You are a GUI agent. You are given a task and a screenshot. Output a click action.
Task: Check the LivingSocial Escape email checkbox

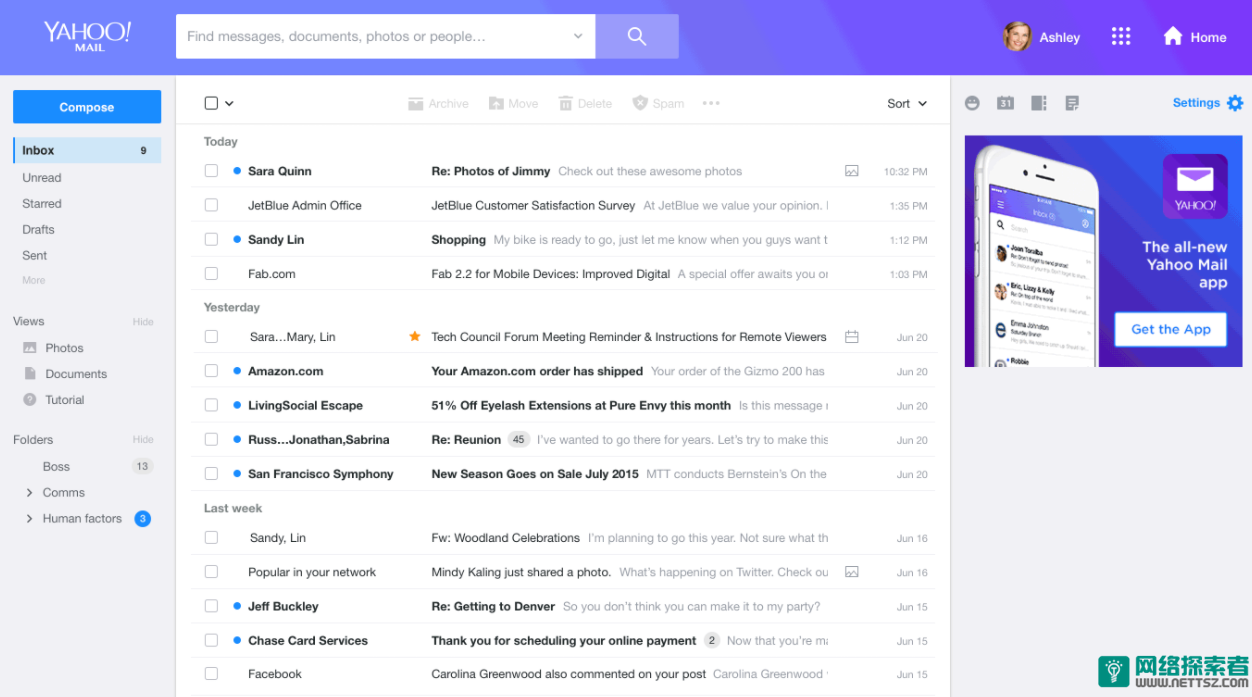pos(211,405)
